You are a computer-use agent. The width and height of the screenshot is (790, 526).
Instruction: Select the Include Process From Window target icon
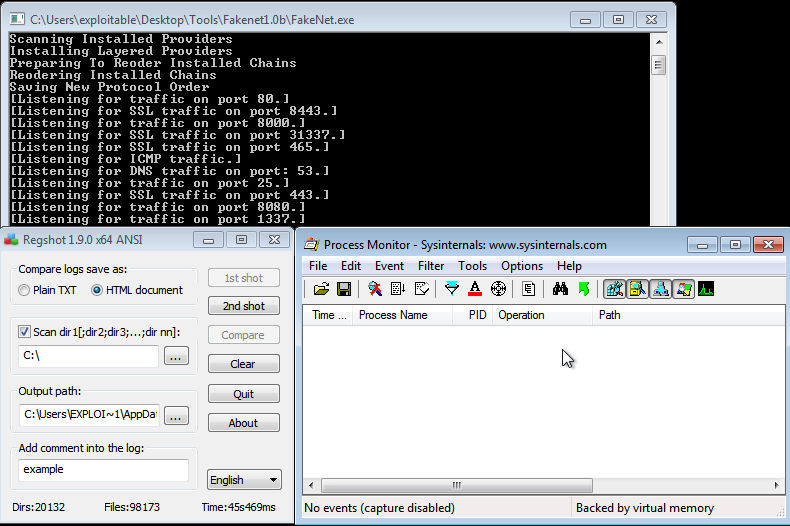pos(498,289)
